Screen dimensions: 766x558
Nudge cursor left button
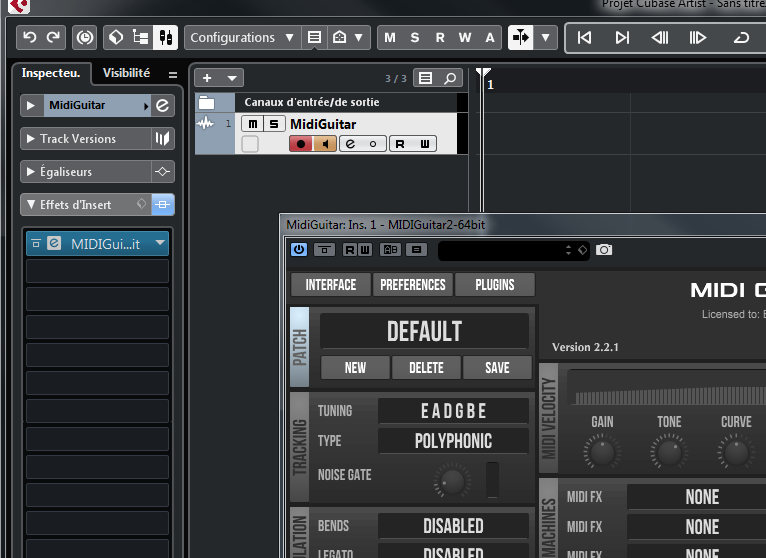tap(660, 38)
